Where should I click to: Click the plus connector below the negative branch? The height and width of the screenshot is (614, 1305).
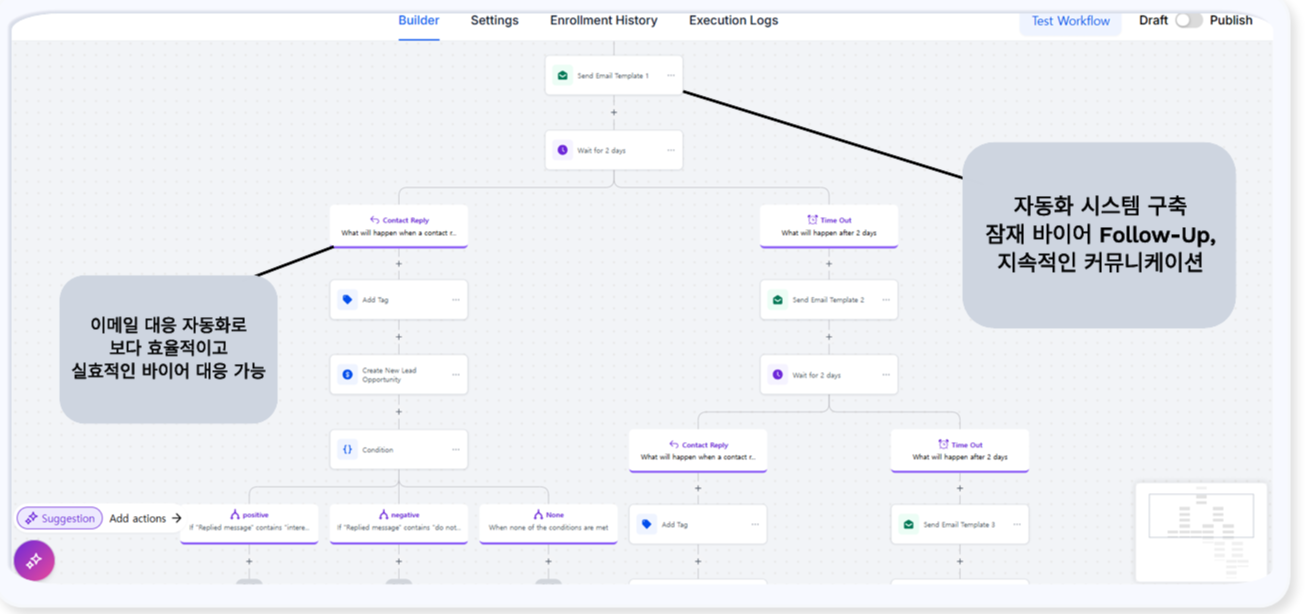tap(398, 561)
